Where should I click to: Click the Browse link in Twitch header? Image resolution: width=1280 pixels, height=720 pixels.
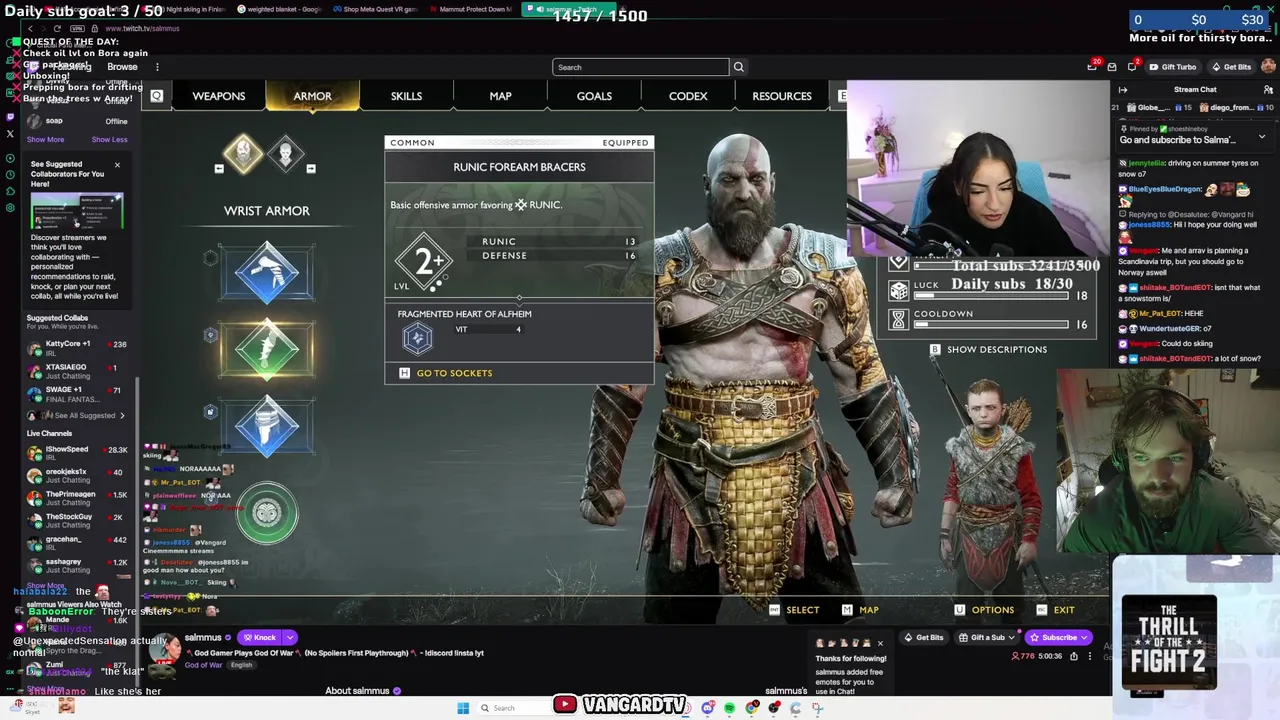[122, 67]
